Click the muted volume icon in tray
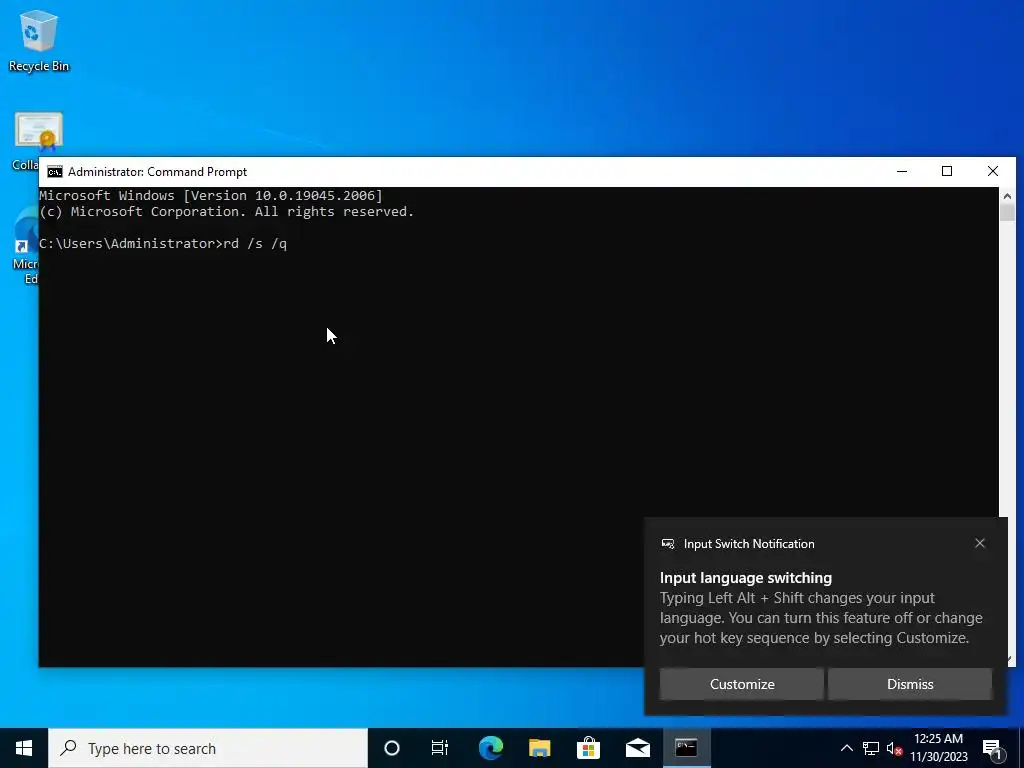The image size is (1024, 768). (x=894, y=748)
